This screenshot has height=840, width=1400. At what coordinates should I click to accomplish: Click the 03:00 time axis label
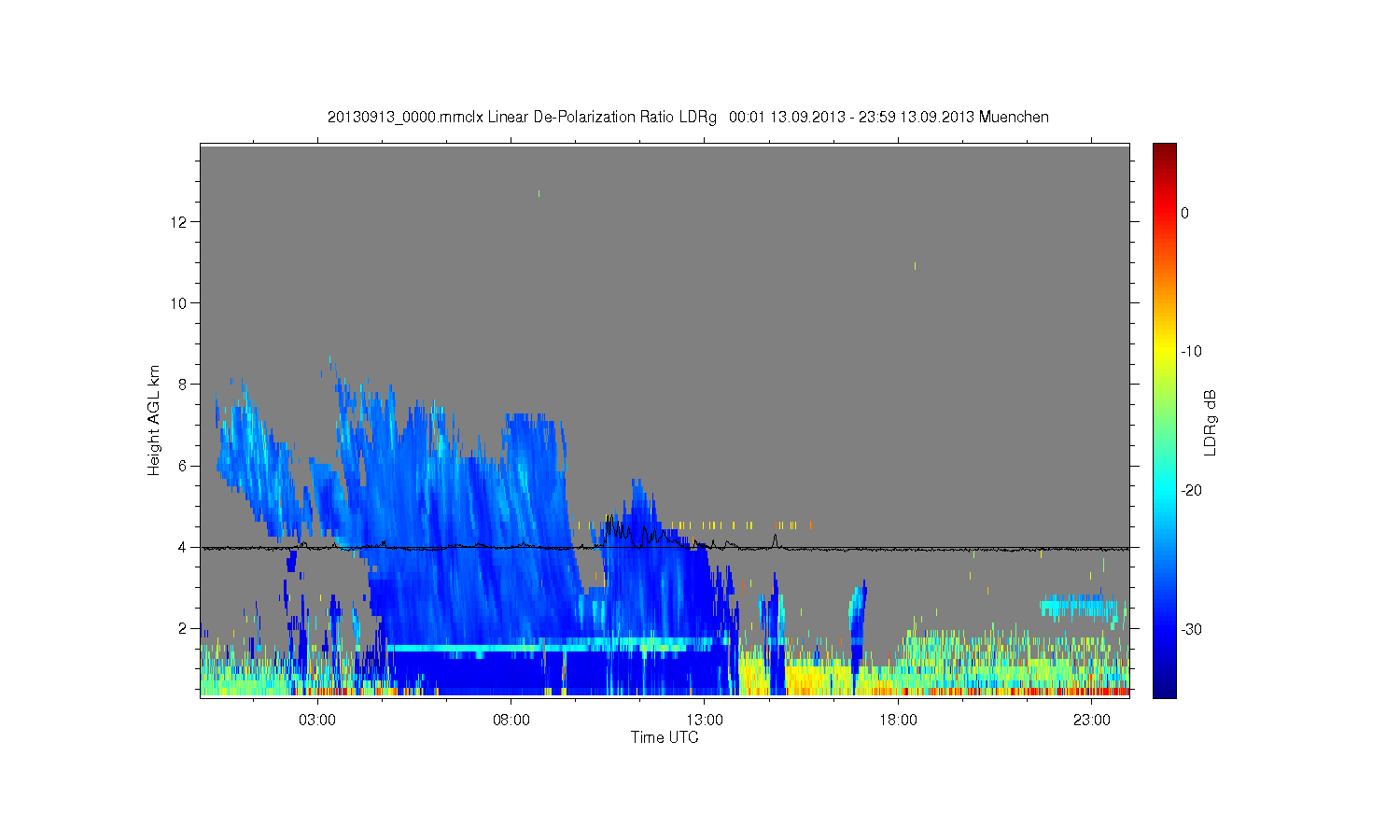(x=317, y=721)
